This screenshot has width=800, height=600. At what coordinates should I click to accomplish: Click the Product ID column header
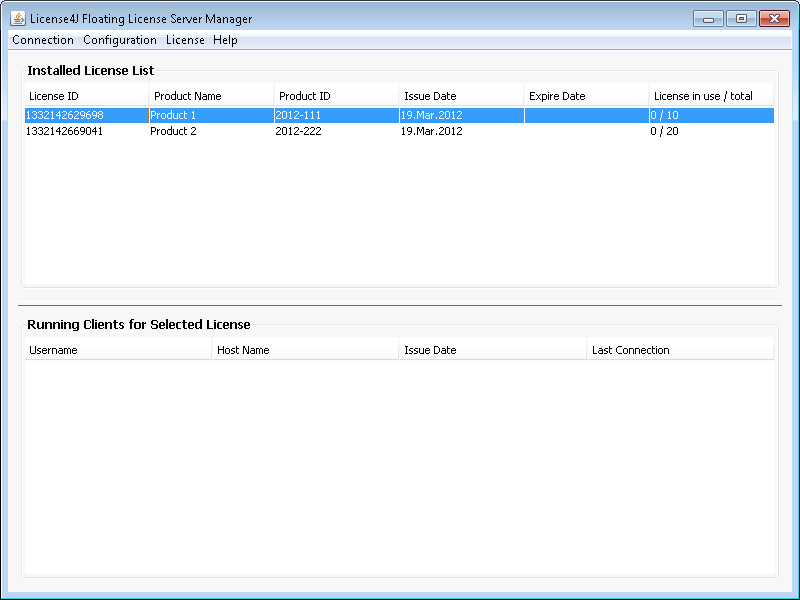coord(336,96)
